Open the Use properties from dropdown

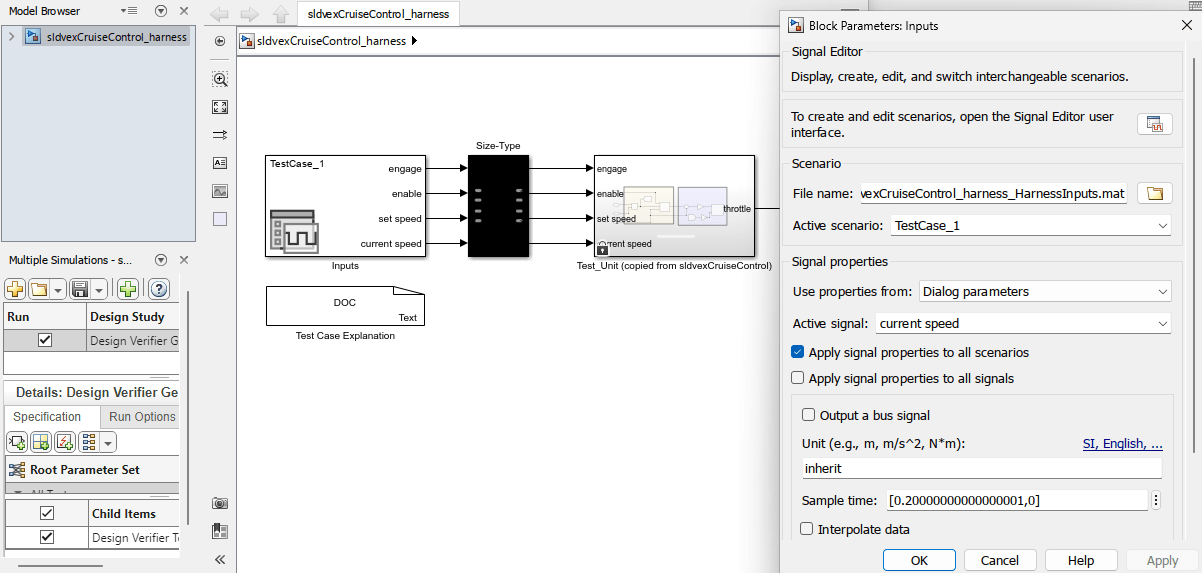(x=1045, y=292)
